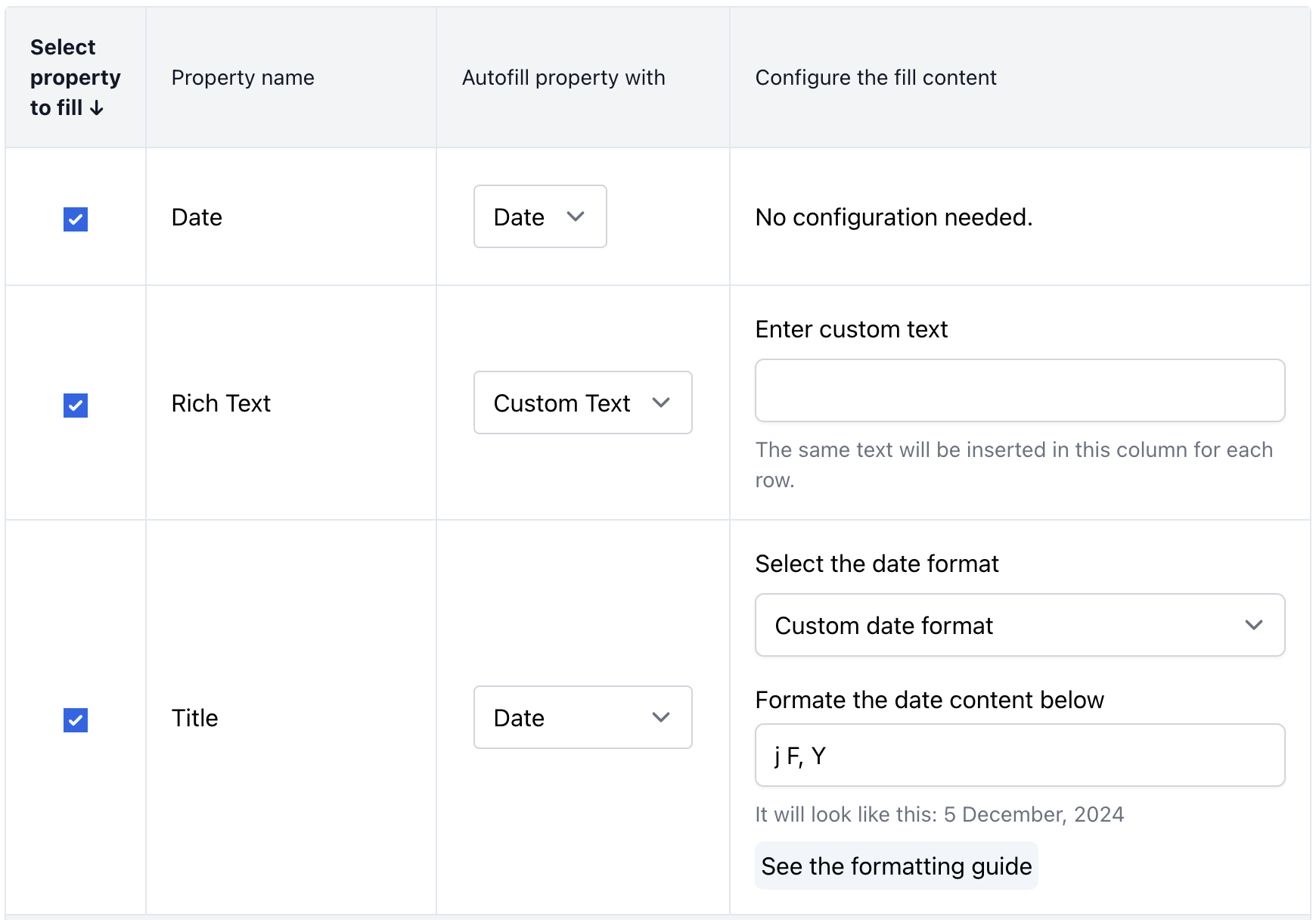The width and height of the screenshot is (1316, 920).
Task: Click the date format field containing 'j F, Y'
Action: coord(1020,755)
